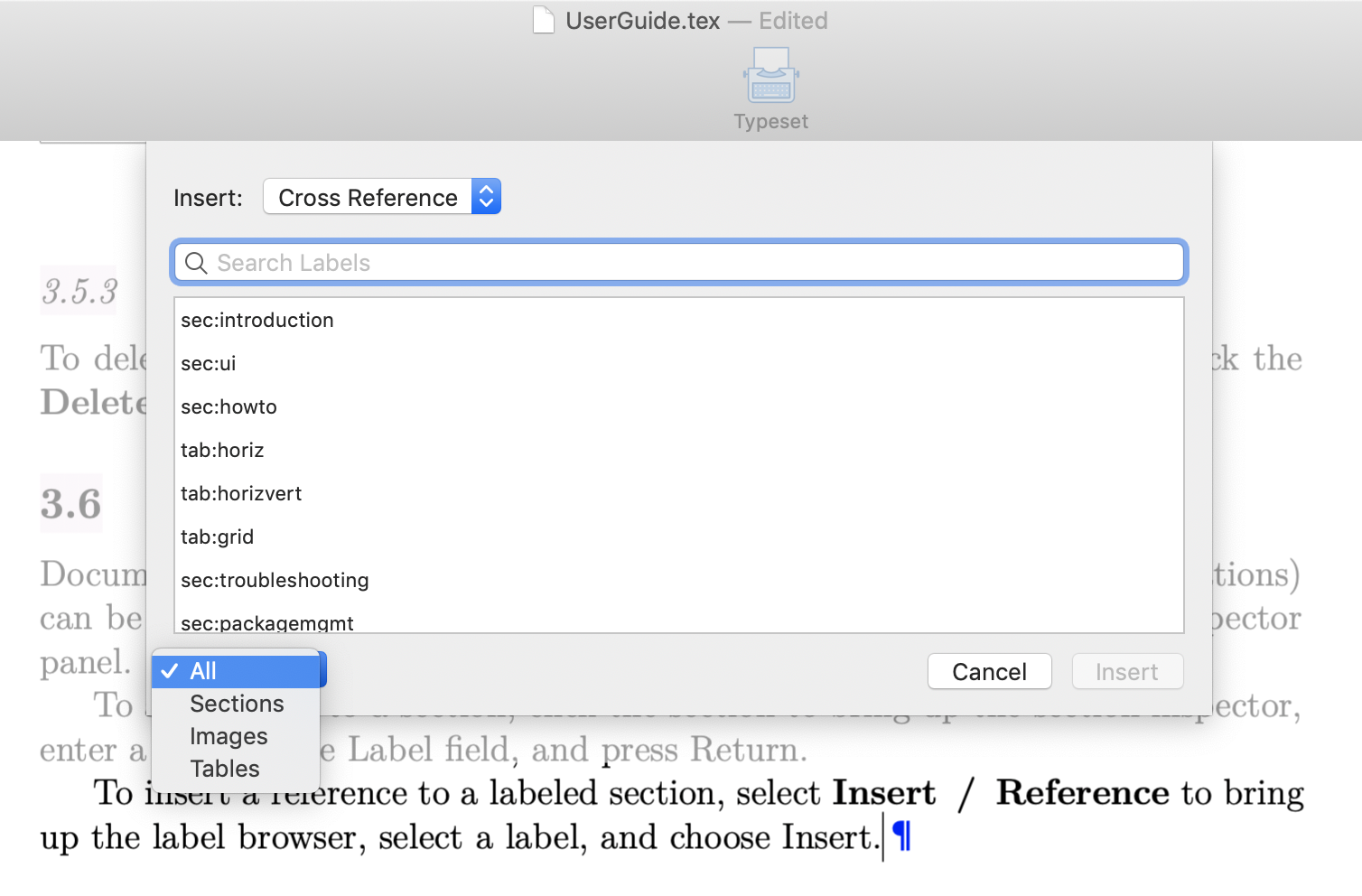Click the Typeset typewriter icon
The image size is (1362, 896).
770,75
